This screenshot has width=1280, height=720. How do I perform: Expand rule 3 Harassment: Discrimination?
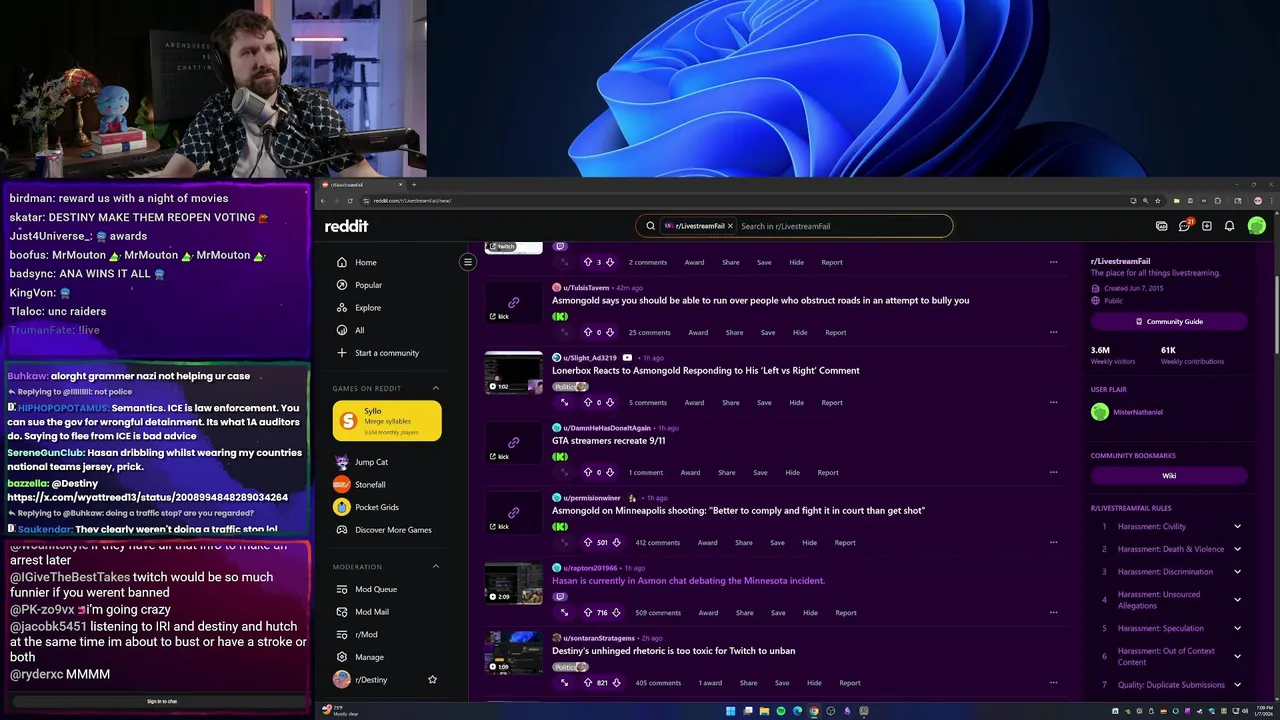[1237, 572]
